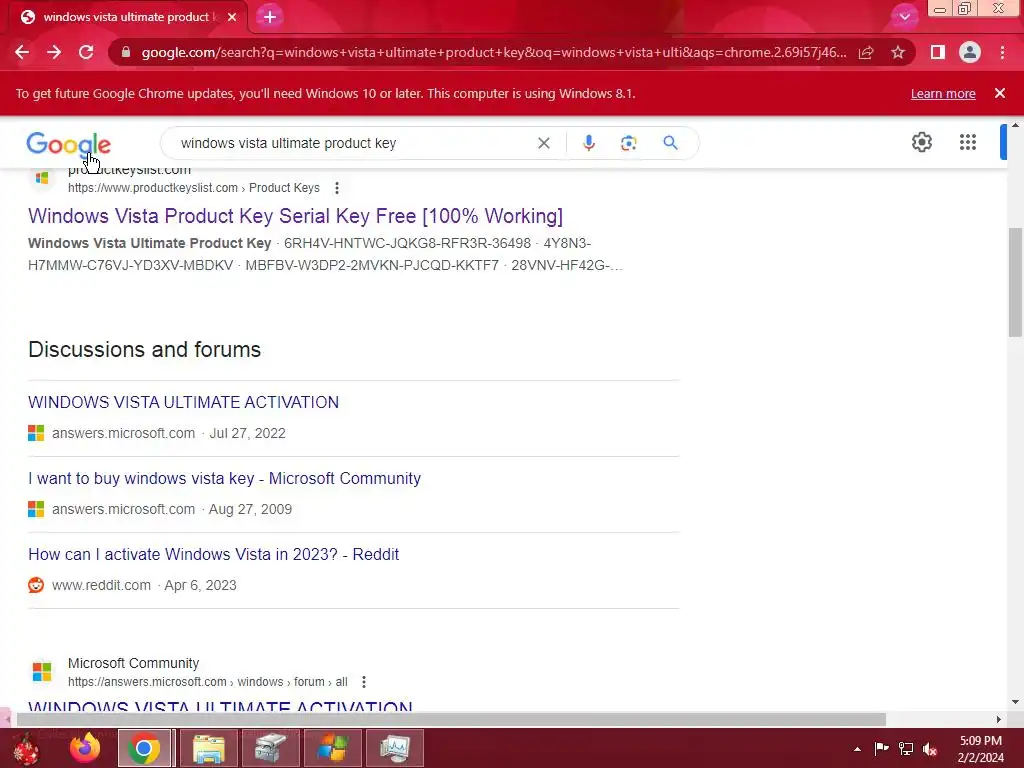The height and width of the screenshot is (768, 1024).
Task: Open the Windows flag app in taskbar
Action: (x=332, y=748)
